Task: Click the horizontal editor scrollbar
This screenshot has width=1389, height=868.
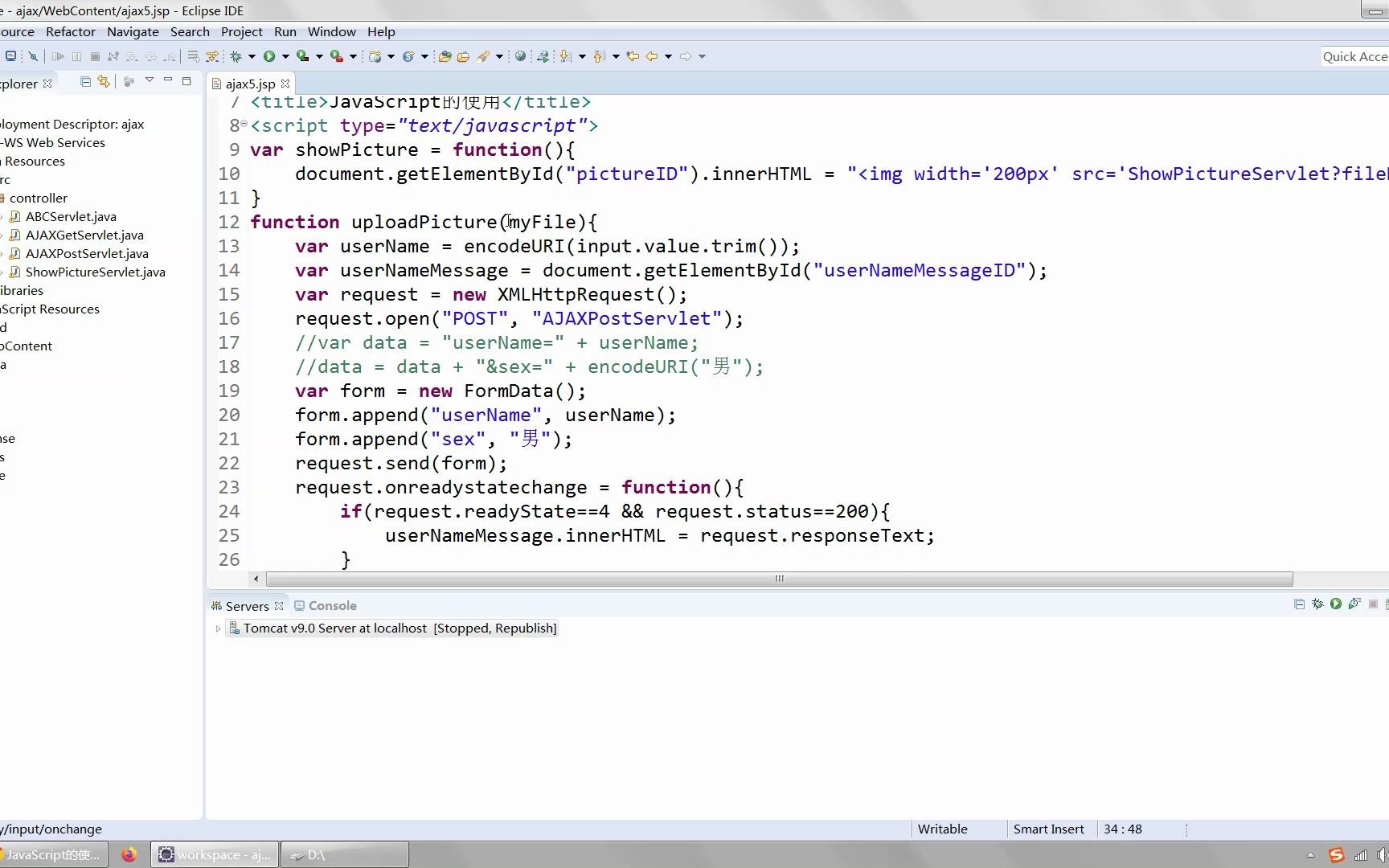Action: click(x=779, y=579)
